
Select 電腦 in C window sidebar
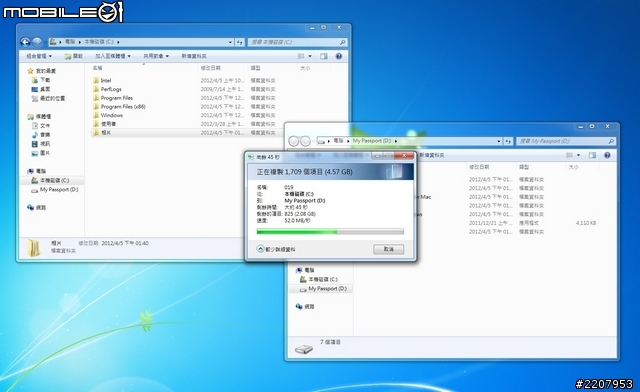tap(37, 171)
